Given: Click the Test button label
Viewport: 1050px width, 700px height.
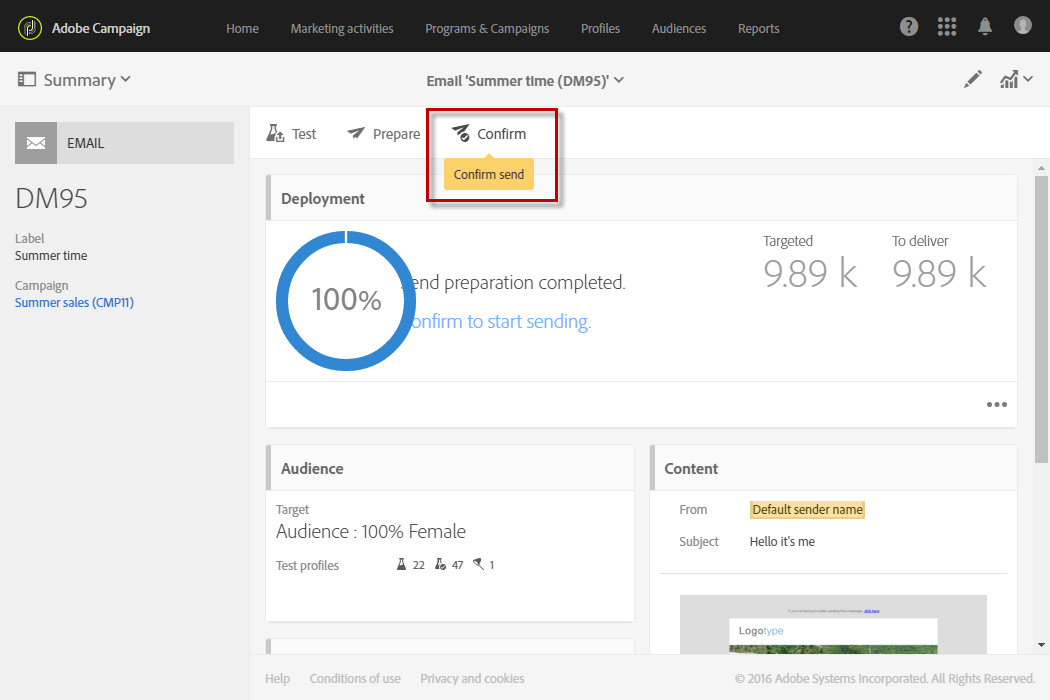Looking at the screenshot, I should pos(304,134).
